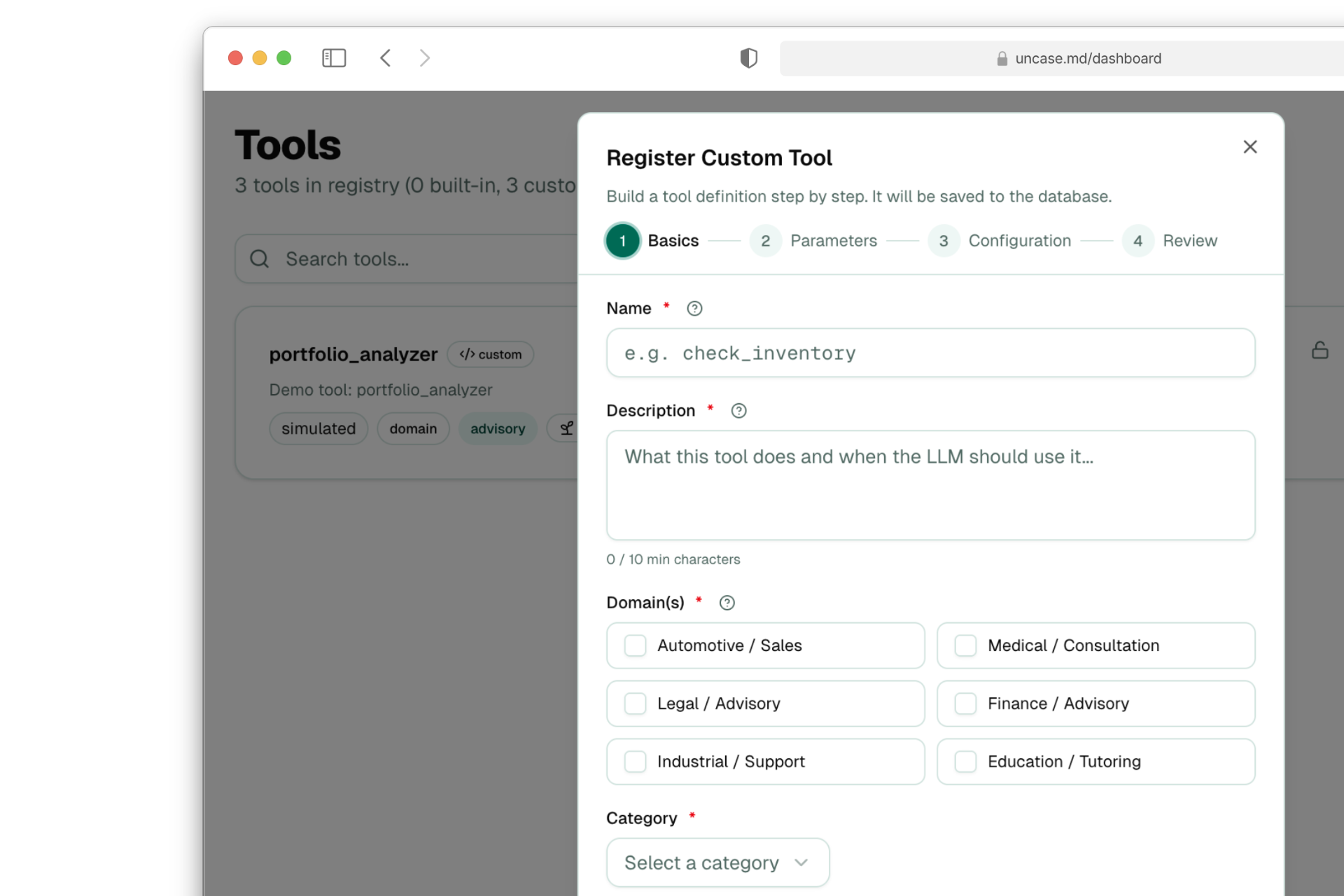Click the Domain(s) help icon
Image resolution: width=1344 pixels, height=896 pixels.
tap(727, 603)
